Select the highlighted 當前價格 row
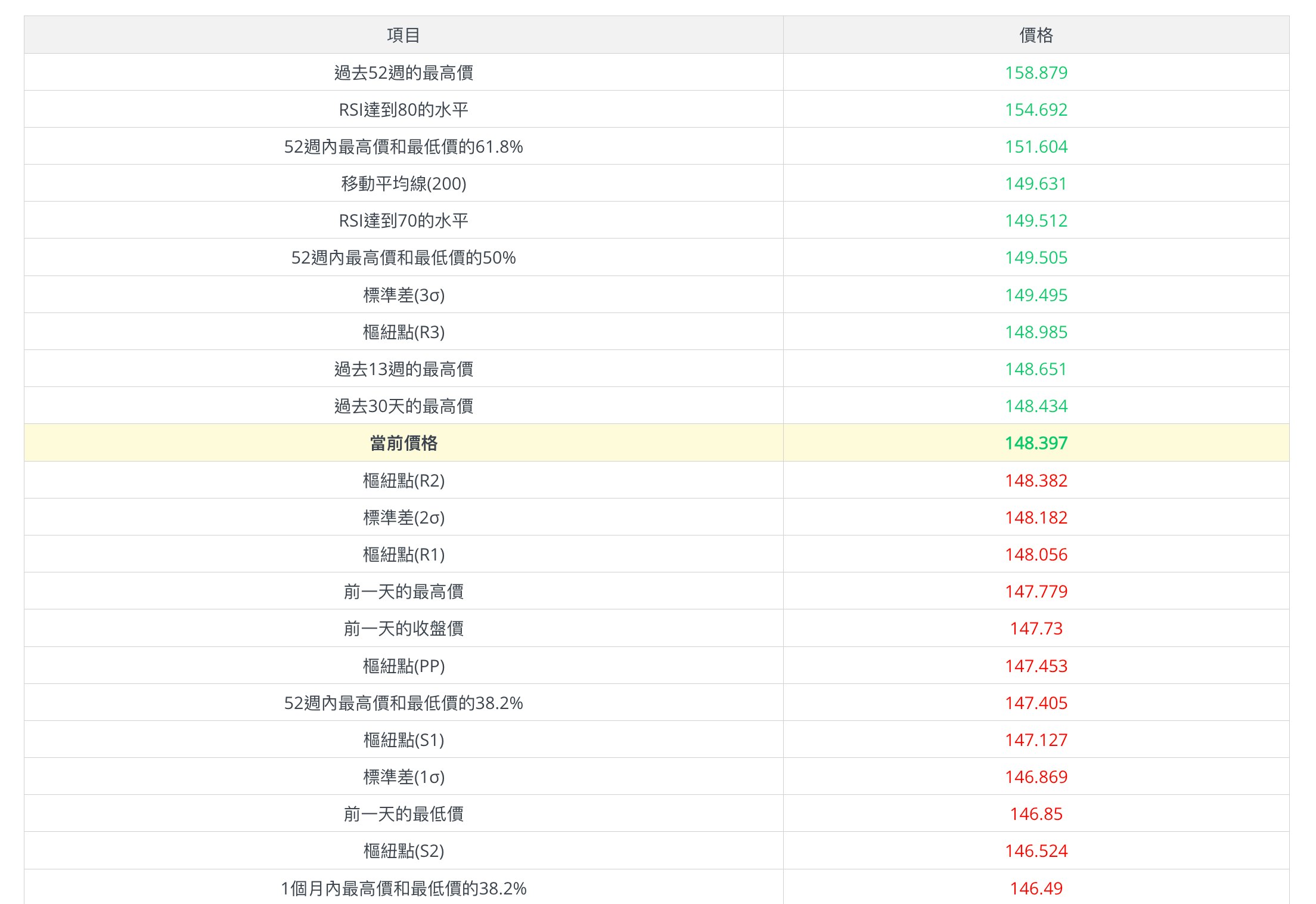This screenshot has width=1316, height=904. click(x=403, y=443)
